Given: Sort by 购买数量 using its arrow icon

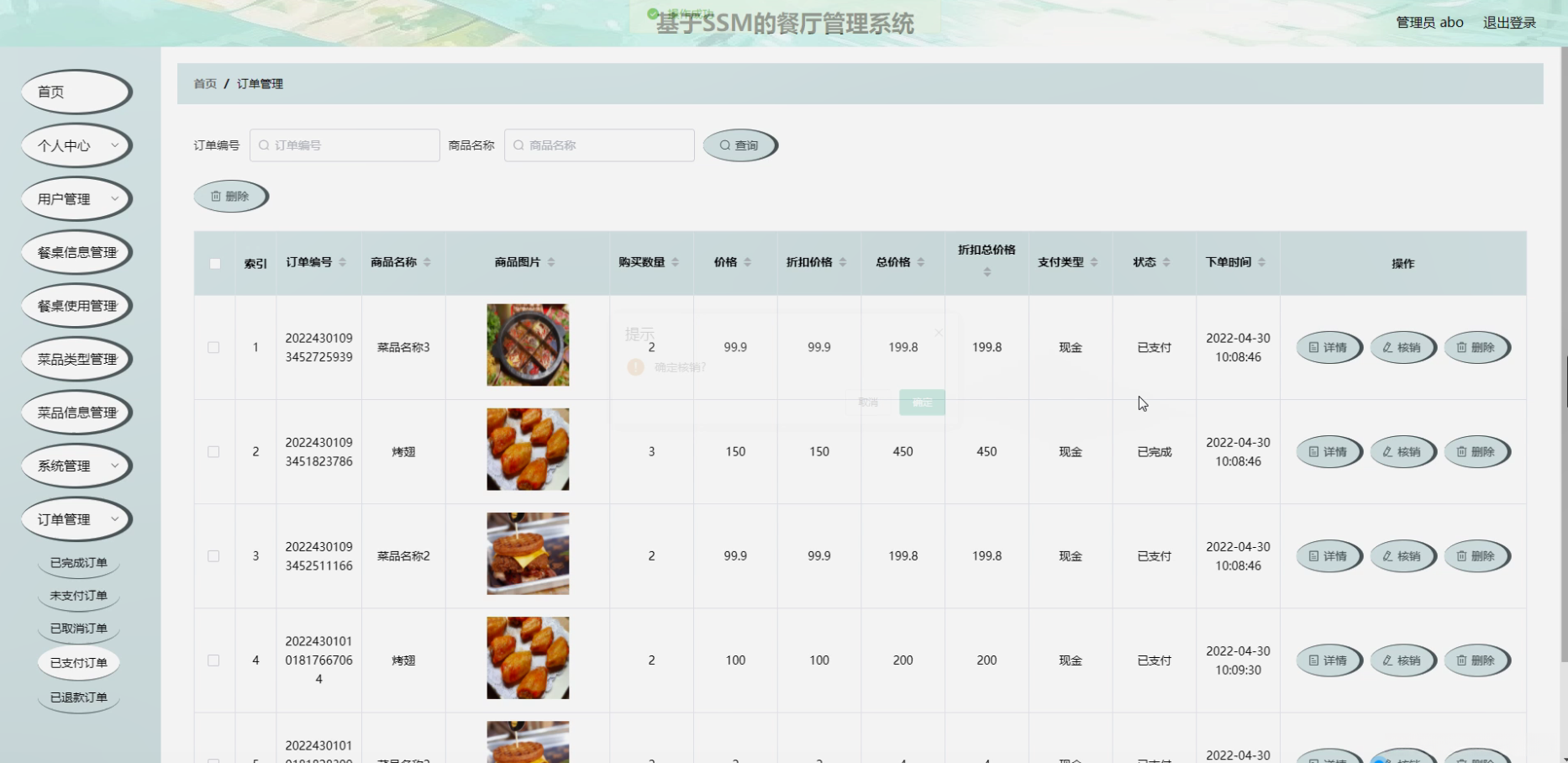Looking at the screenshot, I should point(676,262).
